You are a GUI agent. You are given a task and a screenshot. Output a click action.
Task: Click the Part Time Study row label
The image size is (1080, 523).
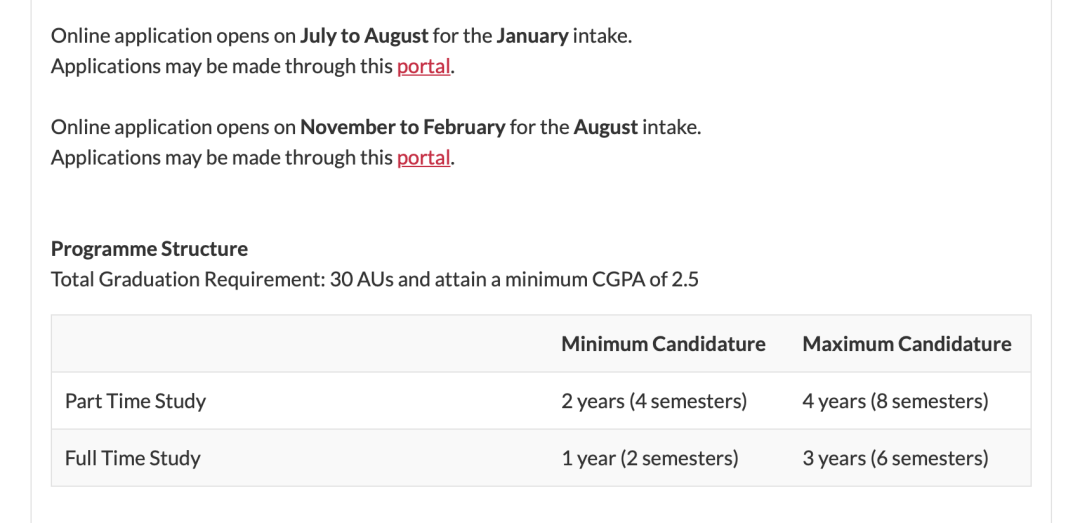coord(135,401)
